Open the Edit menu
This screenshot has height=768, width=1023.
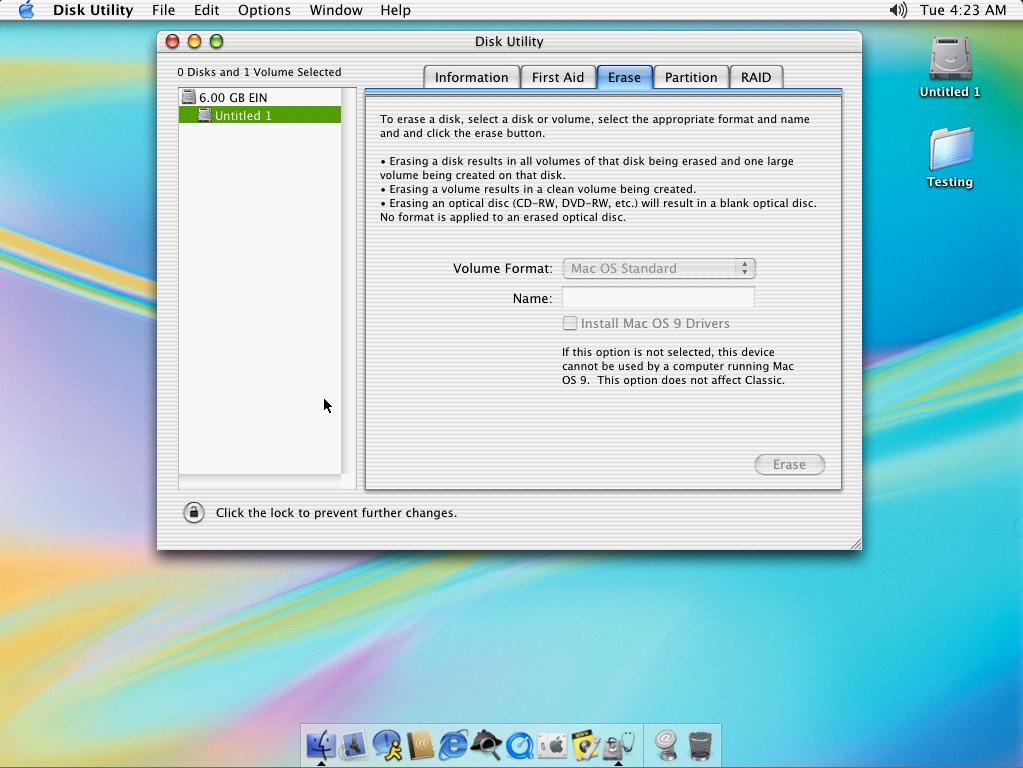pos(206,10)
